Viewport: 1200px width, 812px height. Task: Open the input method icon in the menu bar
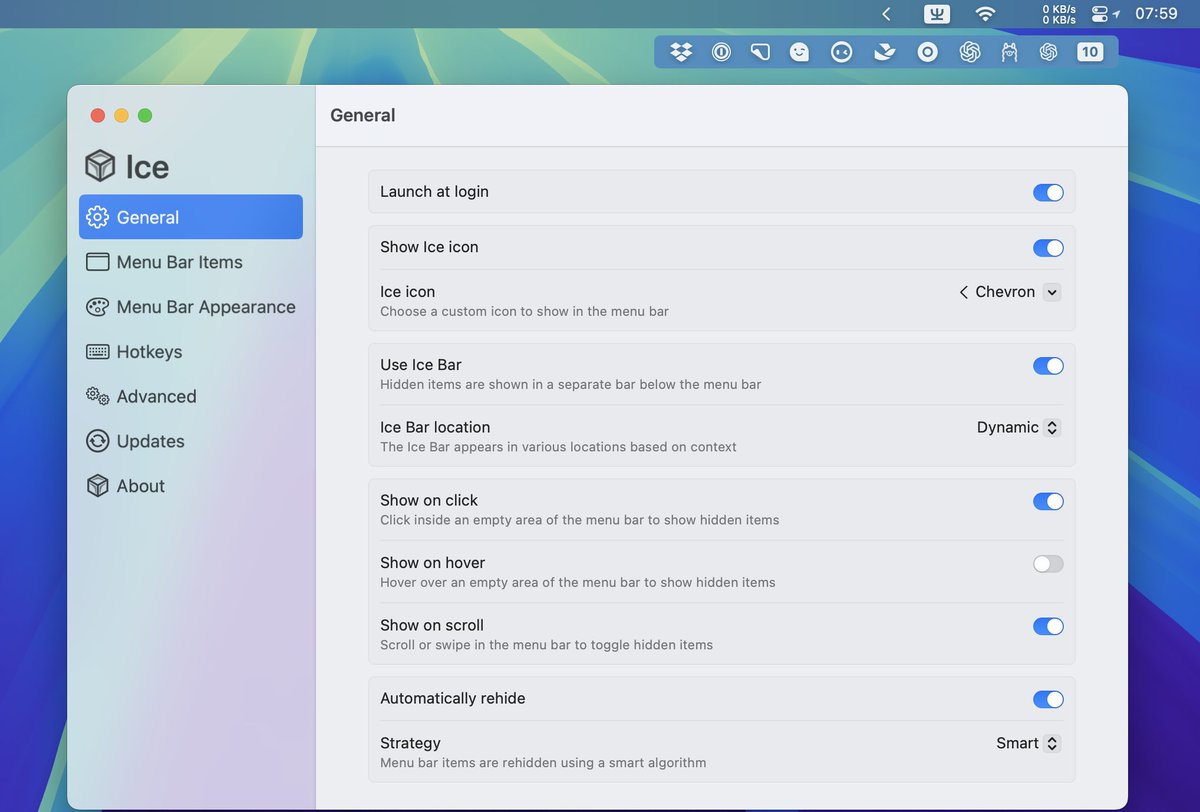pyautogui.click(x=937, y=14)
